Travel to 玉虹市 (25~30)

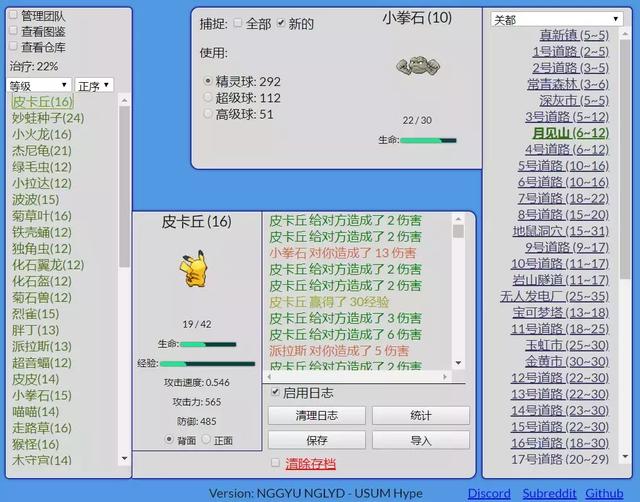[567, 345]
